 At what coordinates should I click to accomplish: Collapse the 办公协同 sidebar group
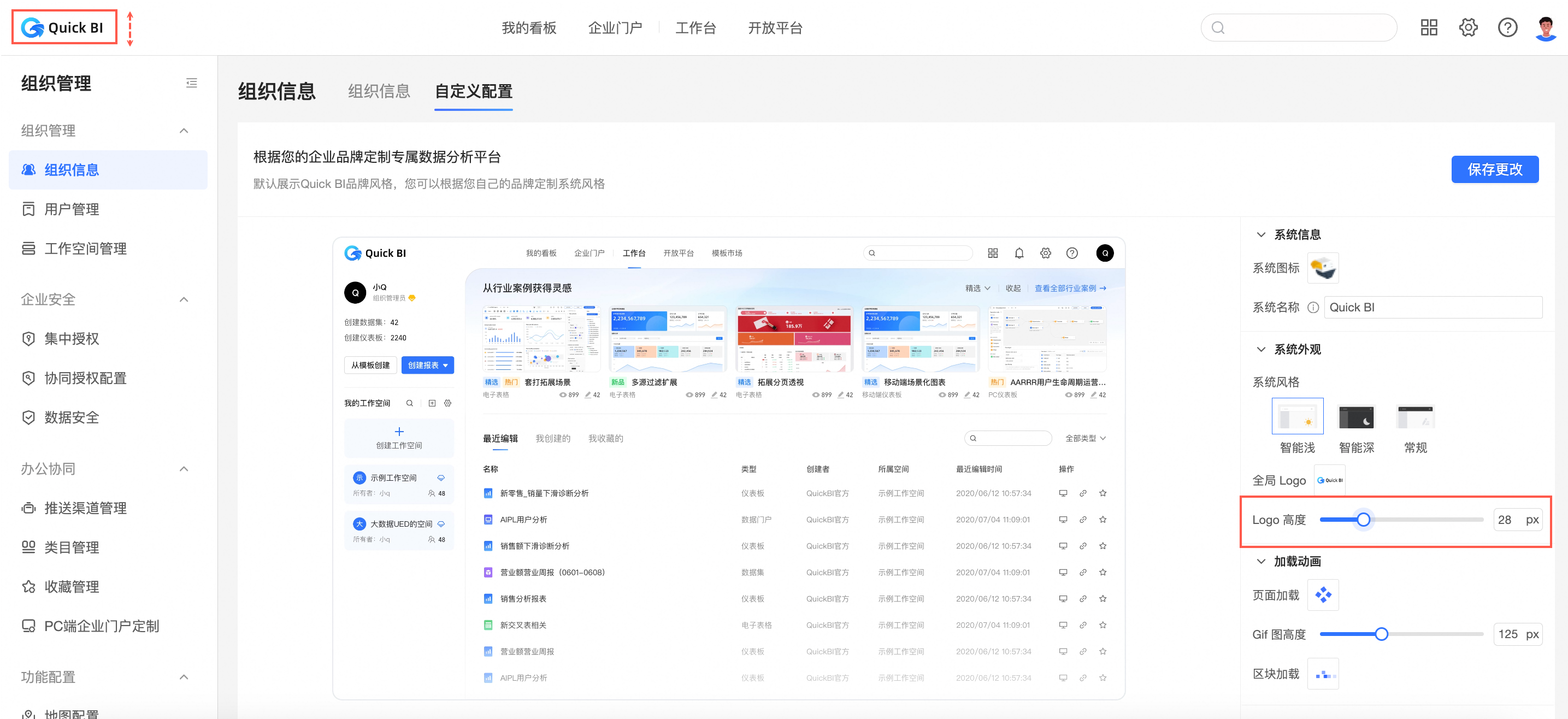(184, 469)
